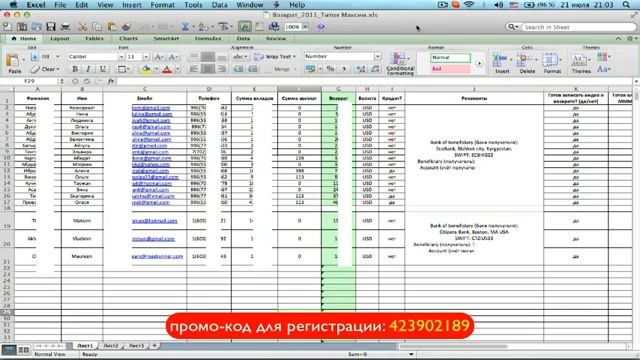Image resolution: width=640 pixels, height=360 pixels.
Task: Click the Sort A-Z icon in the toolbar
Action: tap(202, 27)
